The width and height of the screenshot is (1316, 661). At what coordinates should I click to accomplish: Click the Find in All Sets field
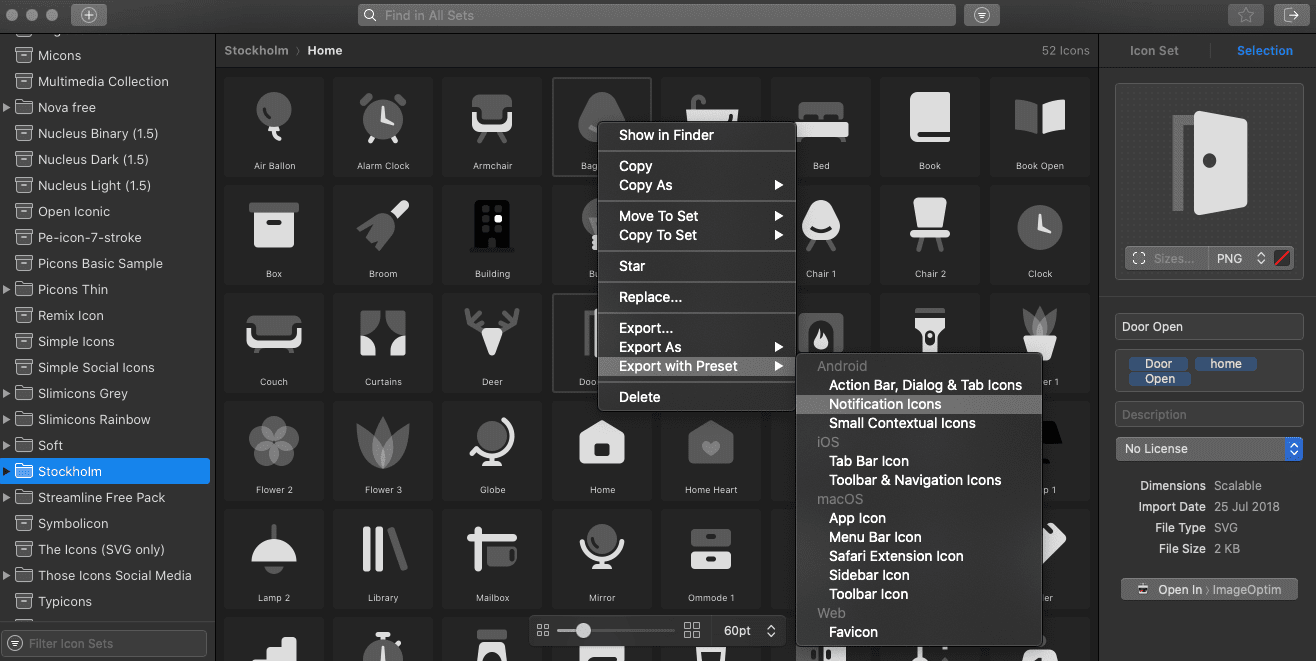pos(657,15)
